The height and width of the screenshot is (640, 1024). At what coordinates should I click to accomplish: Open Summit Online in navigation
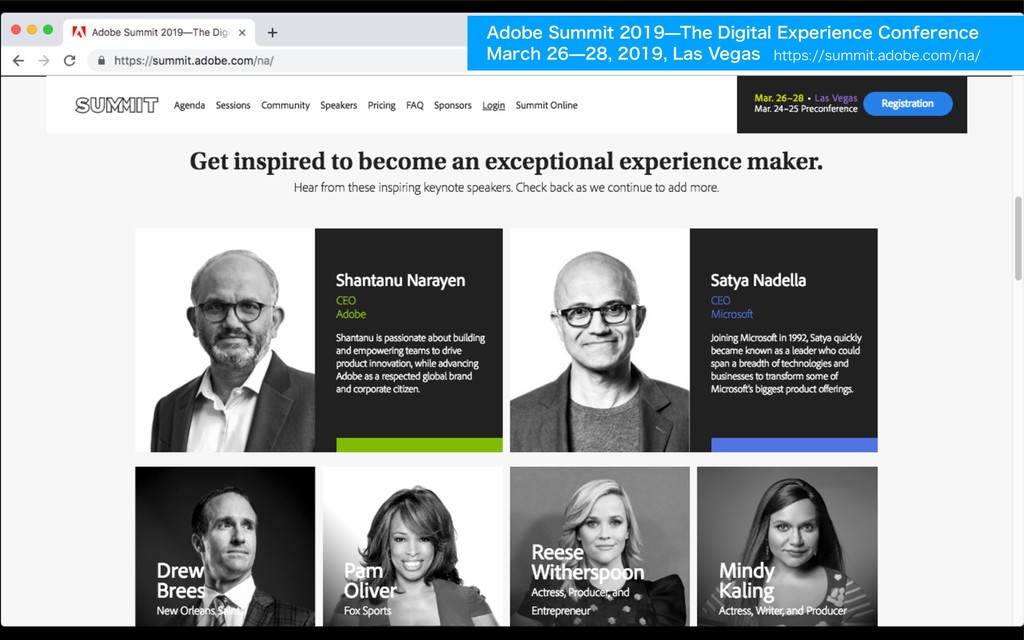click(547, 105)
